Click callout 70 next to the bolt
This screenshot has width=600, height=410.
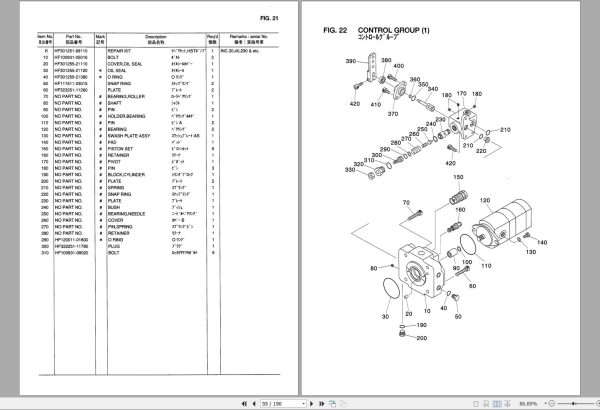406,203
